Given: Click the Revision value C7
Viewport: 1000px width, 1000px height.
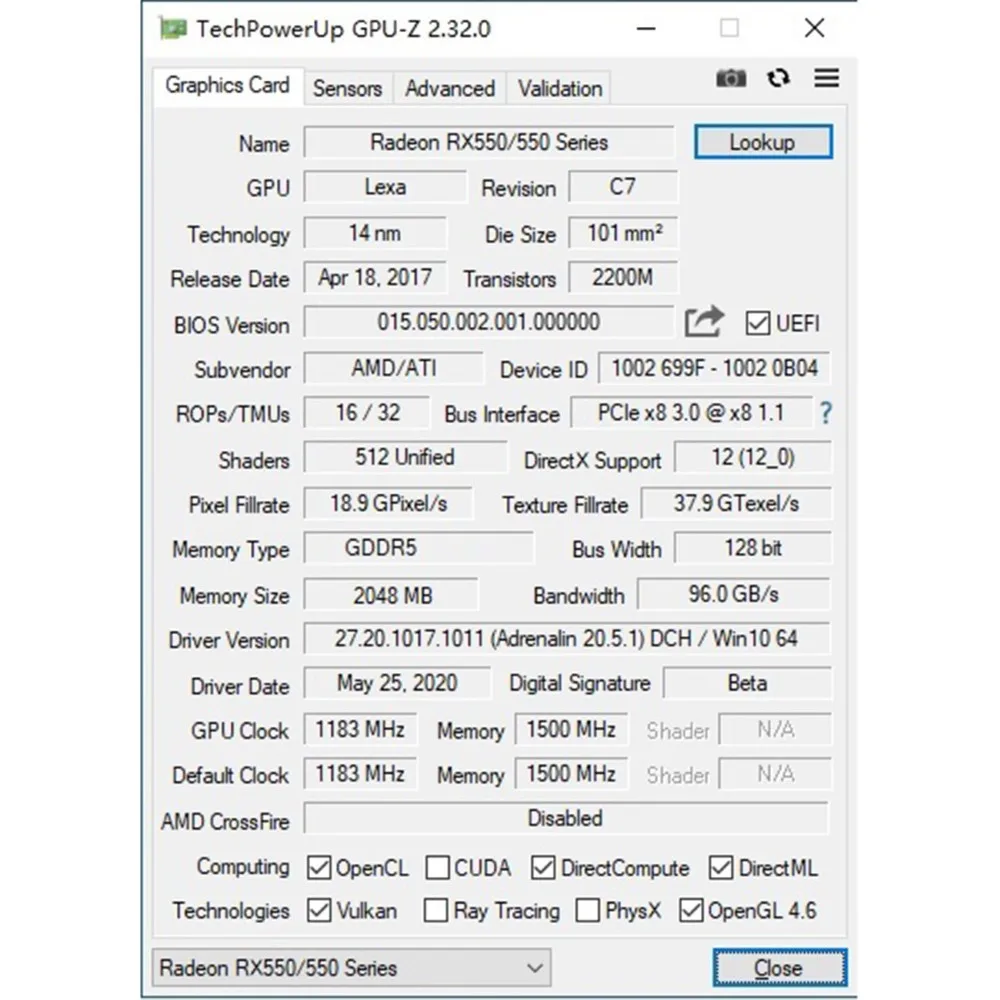Looking at the screenshot, I should click(622, 187).
